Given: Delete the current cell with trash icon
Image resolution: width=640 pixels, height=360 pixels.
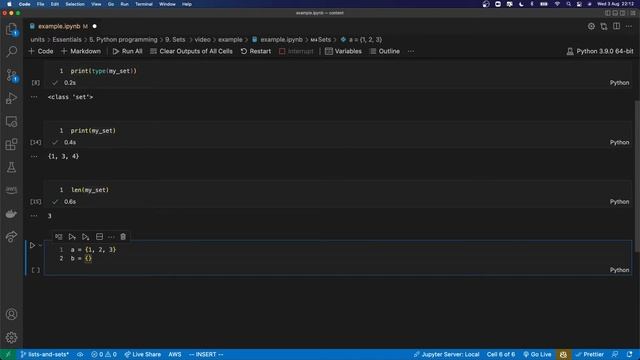Looking at the screenshot, I should click(x=123, y=237).
